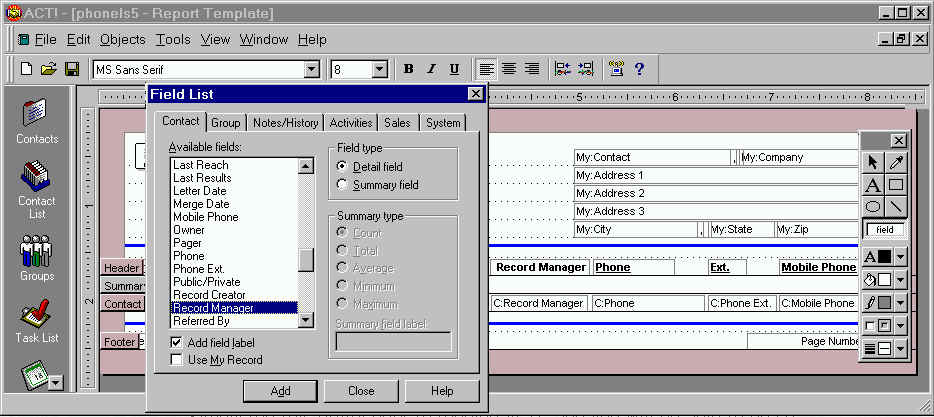Open the Groups view in sidebar
934x417 pixels.
(37, 257)
